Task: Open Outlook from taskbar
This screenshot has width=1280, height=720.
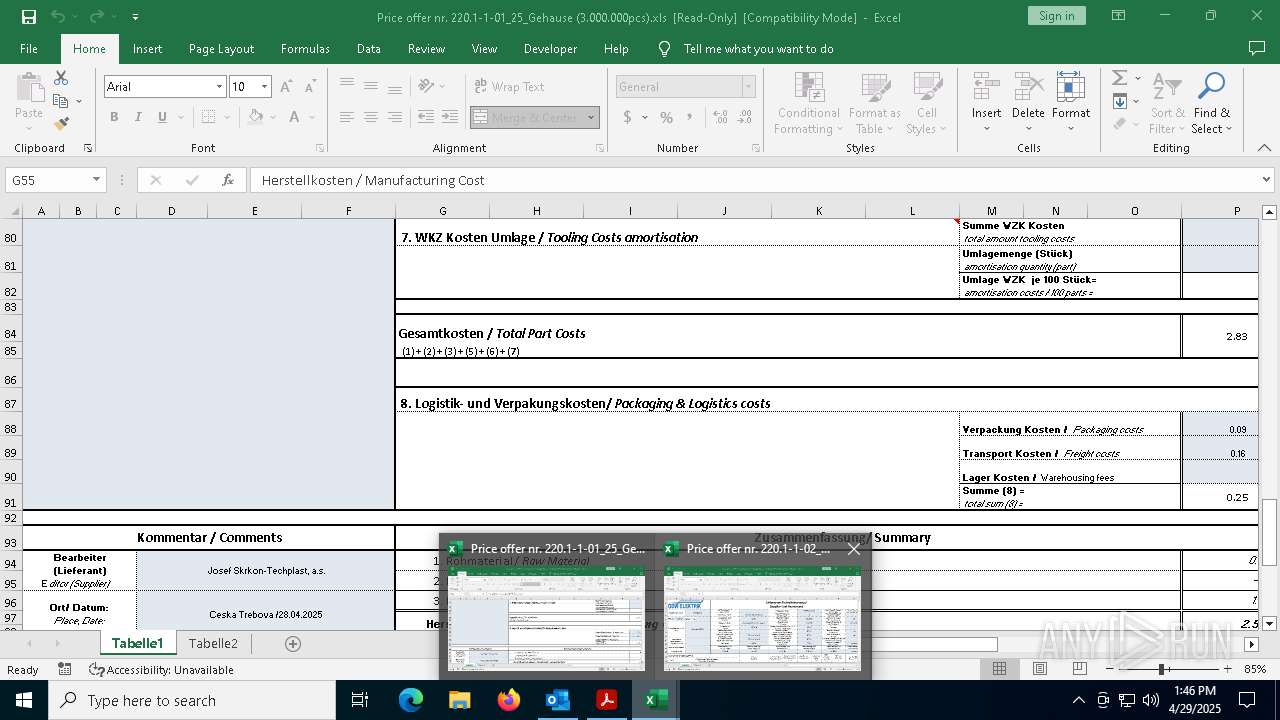Action: (557, 700)
